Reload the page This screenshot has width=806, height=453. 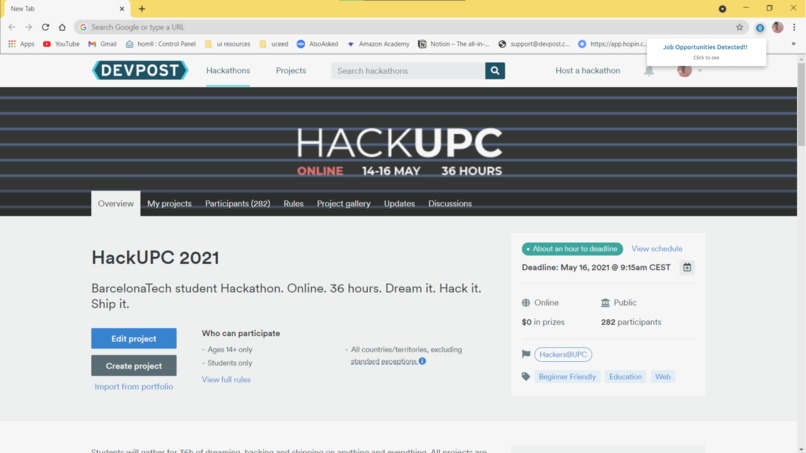pyautogui.click(x=45, y=27)
